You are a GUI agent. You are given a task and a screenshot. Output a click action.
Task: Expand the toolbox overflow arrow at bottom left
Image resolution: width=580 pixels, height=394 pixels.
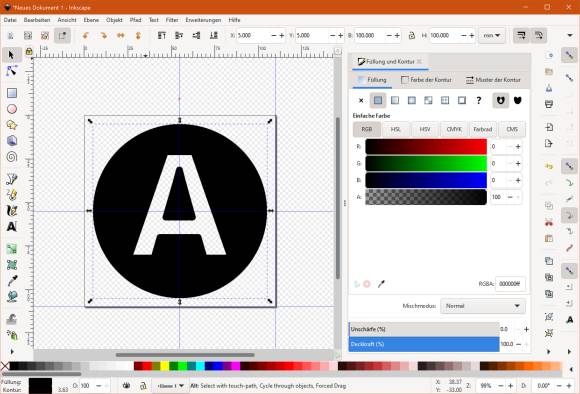coord(11,351)
